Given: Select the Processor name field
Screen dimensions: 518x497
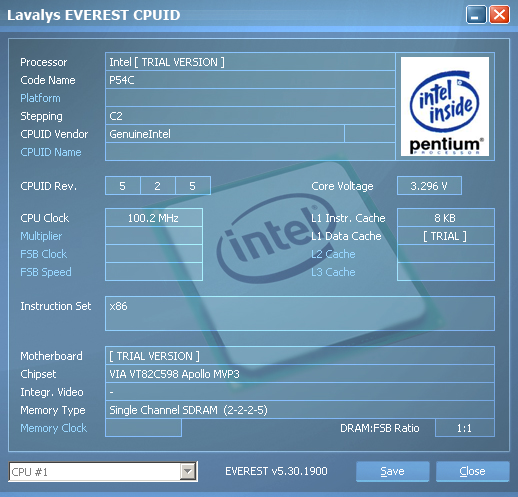Looking at the screenshot, I should pos(250,62).
